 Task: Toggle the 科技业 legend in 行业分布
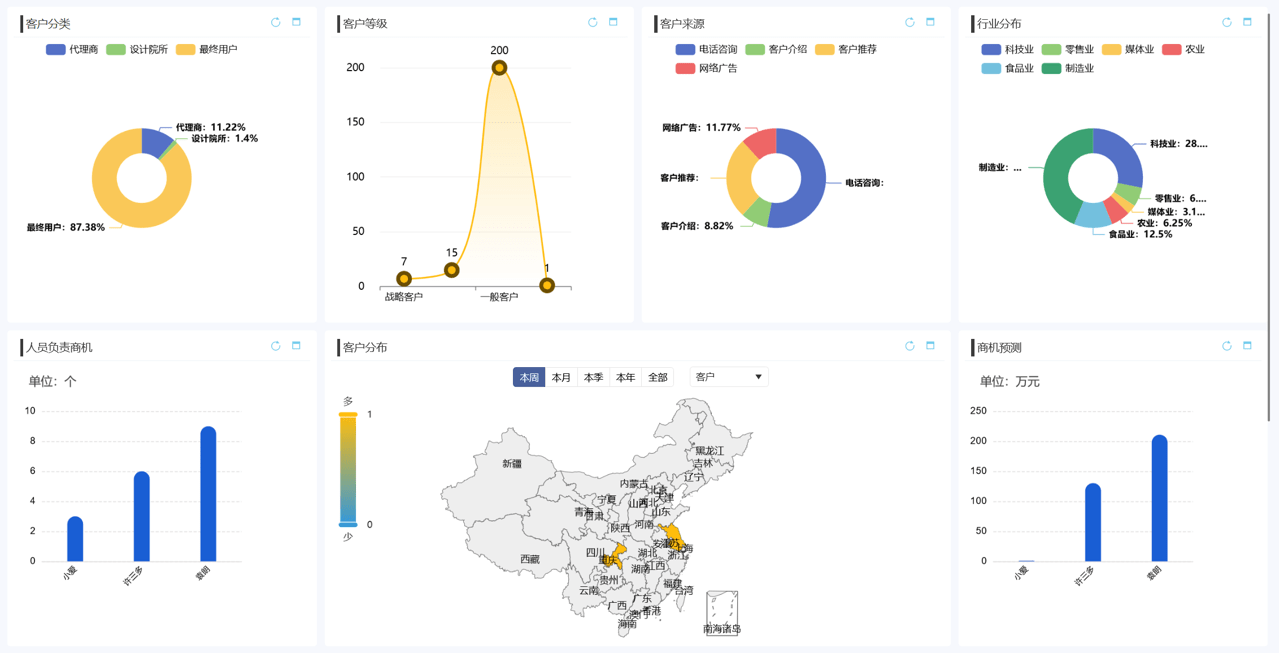pyautogui.click(x=1005, y=51)
